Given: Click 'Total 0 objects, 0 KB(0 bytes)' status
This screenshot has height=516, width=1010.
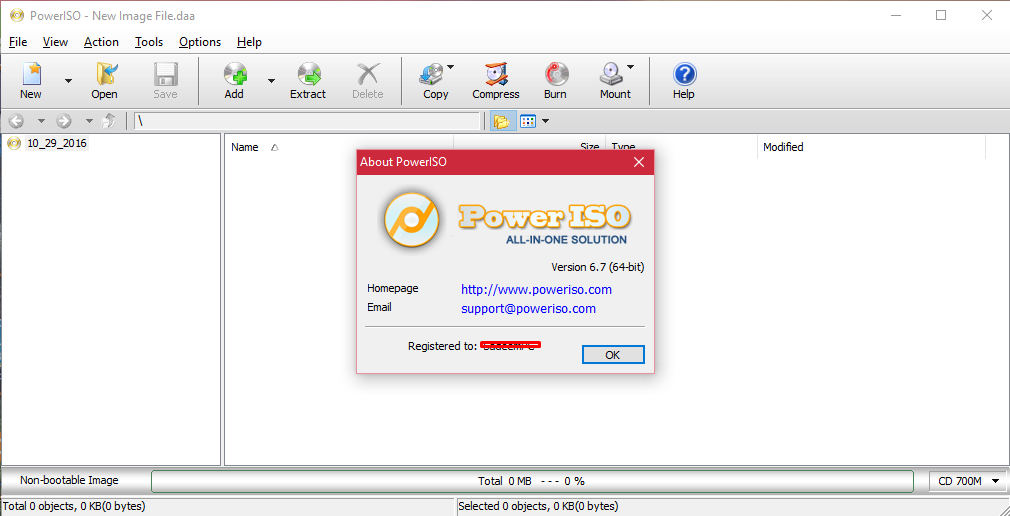Looking at the screenshot, I should 75,506.
